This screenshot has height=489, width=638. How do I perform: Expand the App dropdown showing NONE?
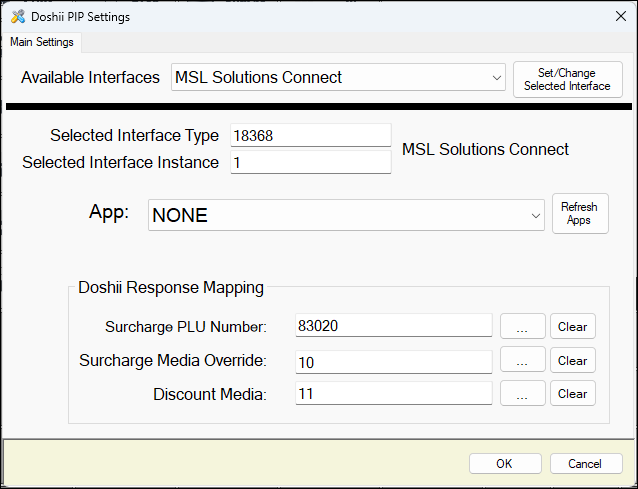346,215
